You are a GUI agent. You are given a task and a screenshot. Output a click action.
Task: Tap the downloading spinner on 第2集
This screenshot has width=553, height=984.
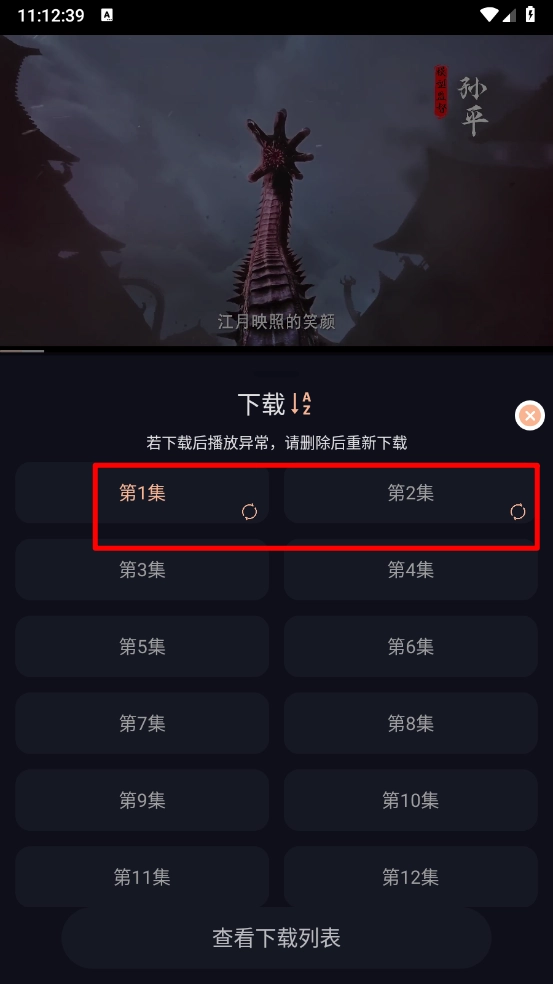(518, 512)
